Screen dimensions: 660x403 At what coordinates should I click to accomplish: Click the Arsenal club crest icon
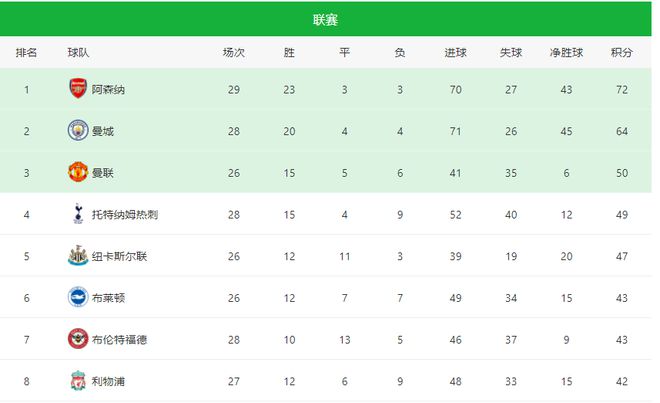point(77,89)
